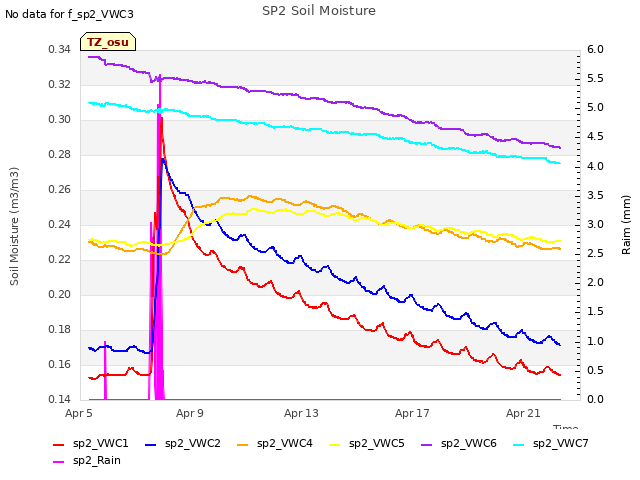Click the 3.0 right axis value
Screen dimensions: 640x480
coord(595,224)
